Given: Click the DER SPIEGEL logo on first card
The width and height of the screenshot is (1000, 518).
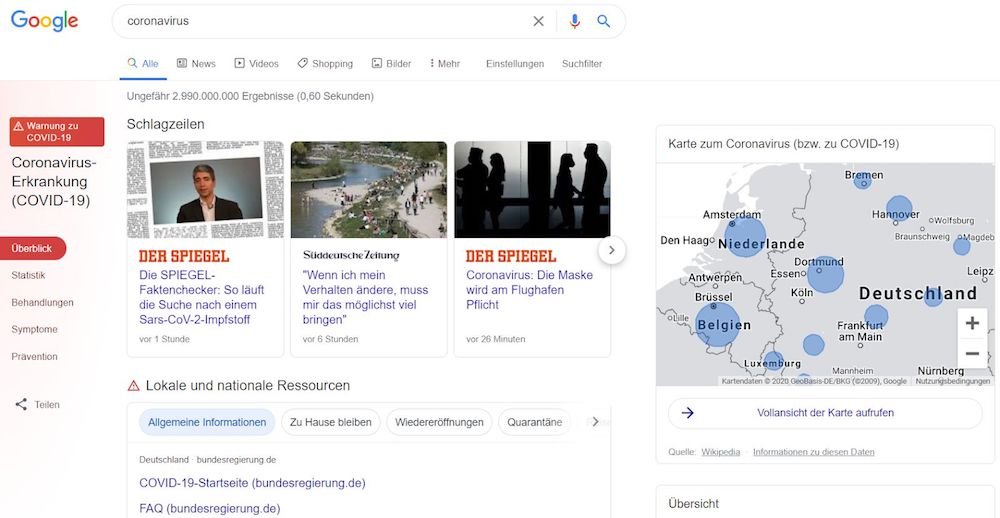Looking at the screenshot, I should point(184,256).
